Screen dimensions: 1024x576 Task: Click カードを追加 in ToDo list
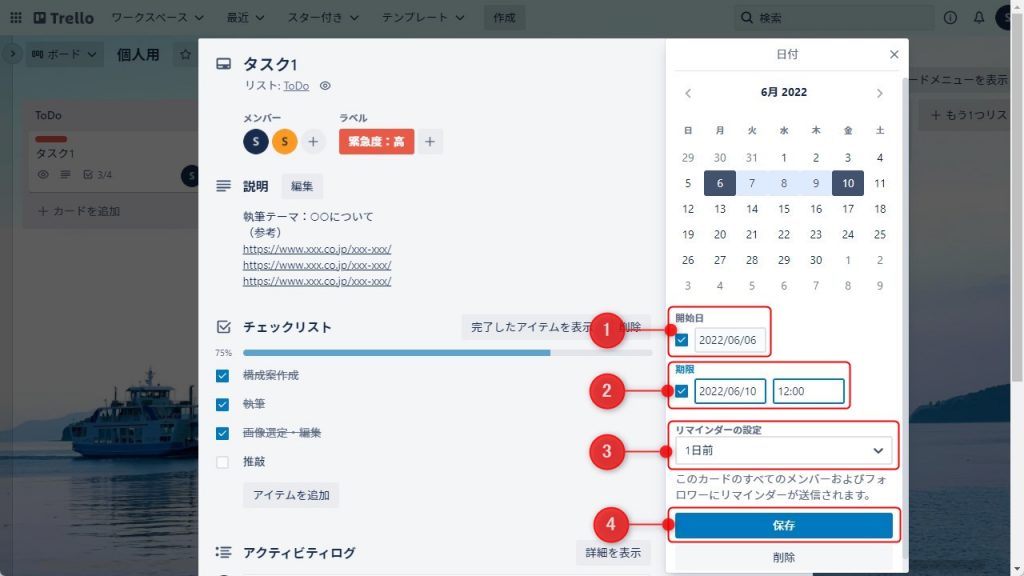tap(79, 211)
